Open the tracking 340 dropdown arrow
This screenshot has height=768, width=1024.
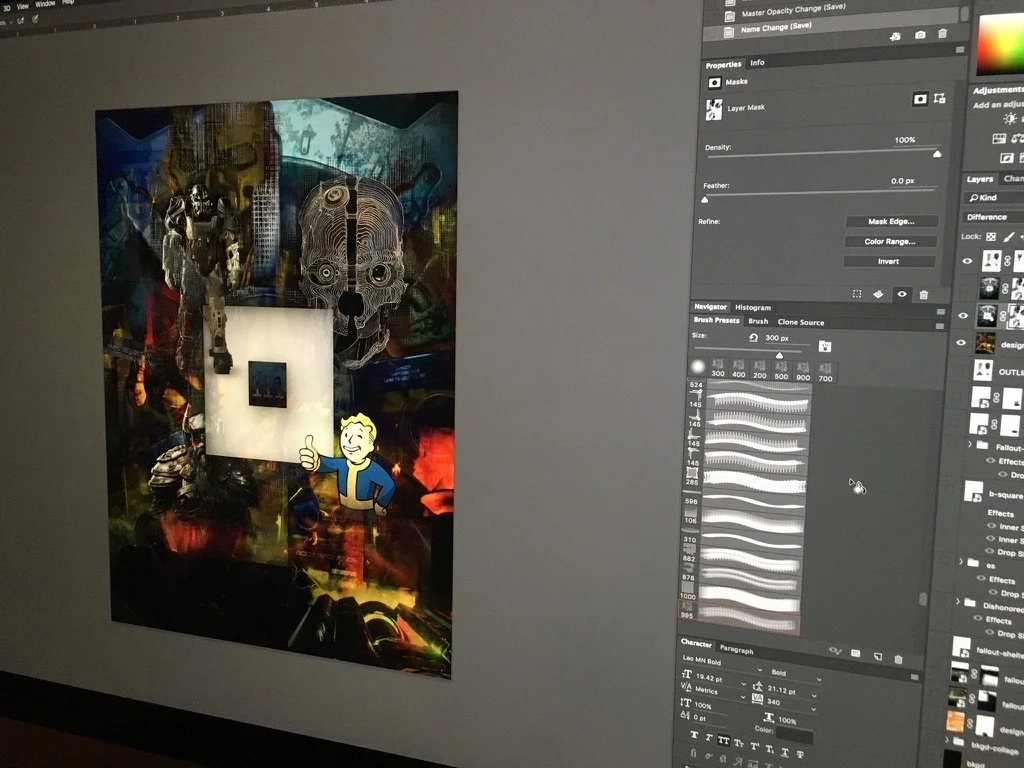[813, 709]
